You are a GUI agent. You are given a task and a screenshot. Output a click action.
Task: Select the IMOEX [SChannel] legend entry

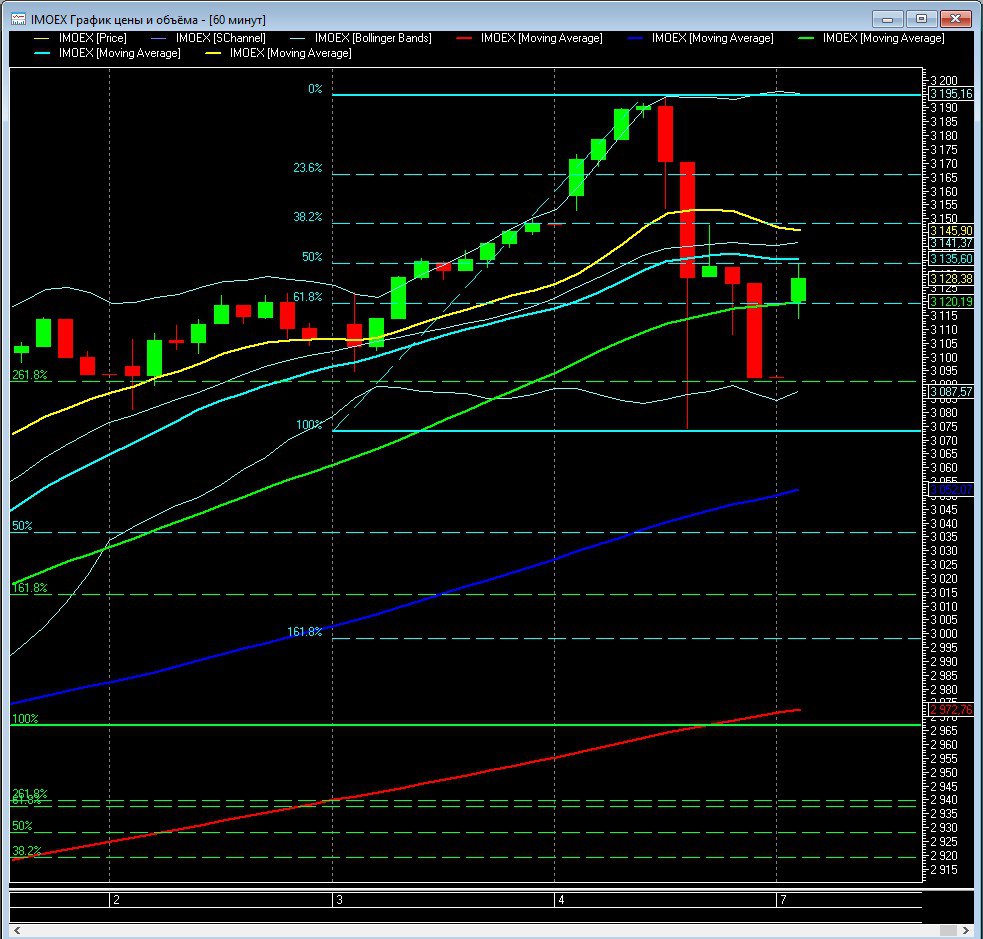[220, 38]
